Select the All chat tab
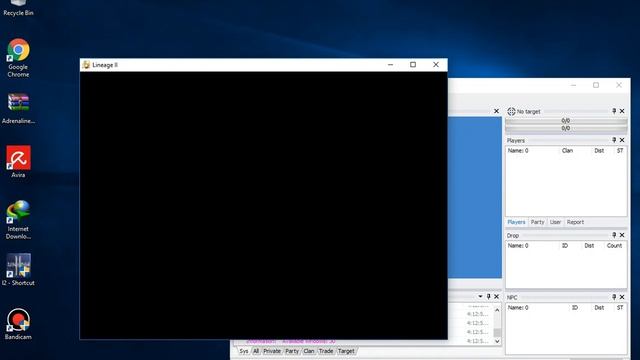Viewport: 640px width, 360px height. [x=256, y=351]
